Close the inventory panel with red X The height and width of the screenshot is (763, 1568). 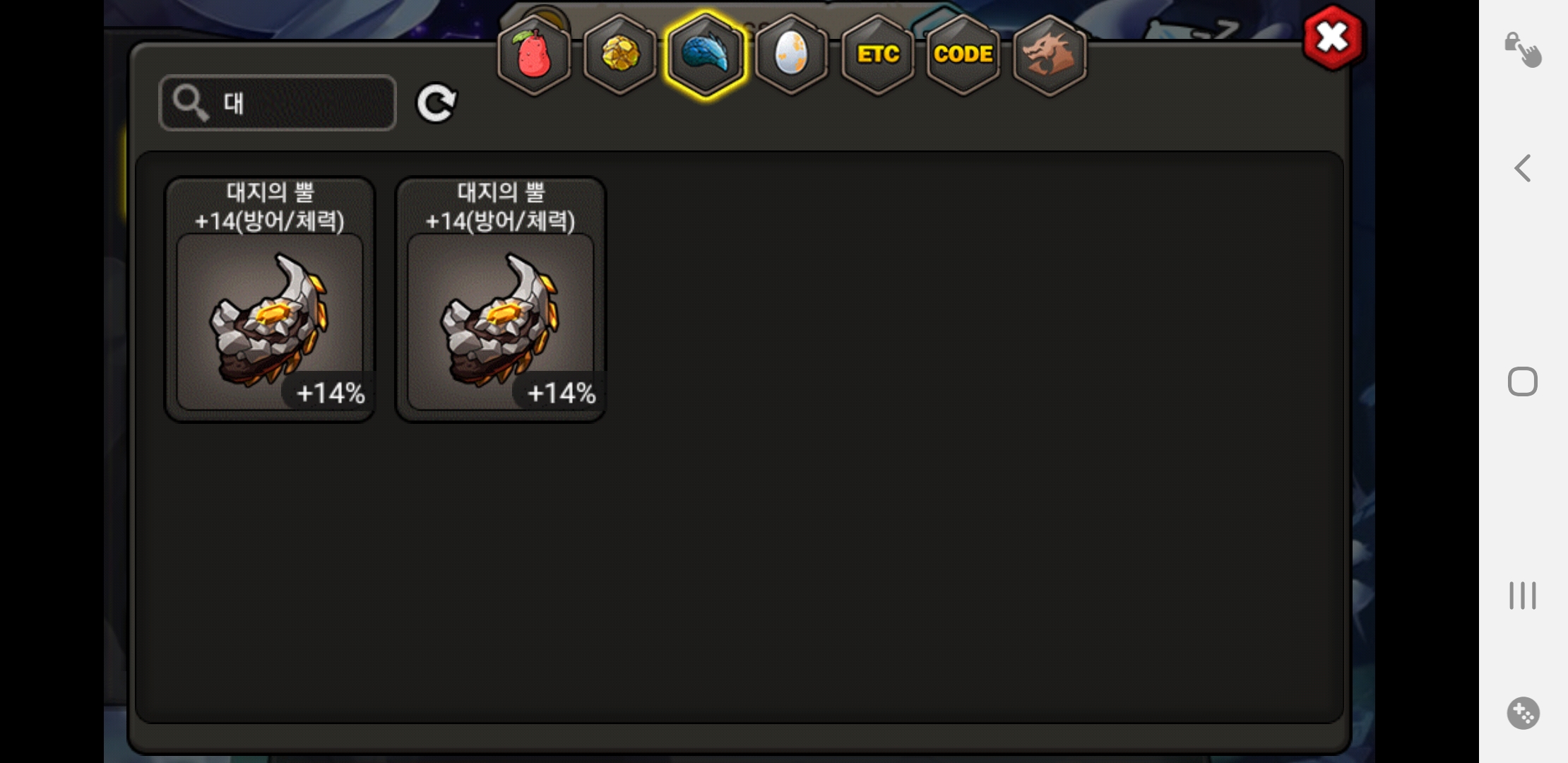1333,38
